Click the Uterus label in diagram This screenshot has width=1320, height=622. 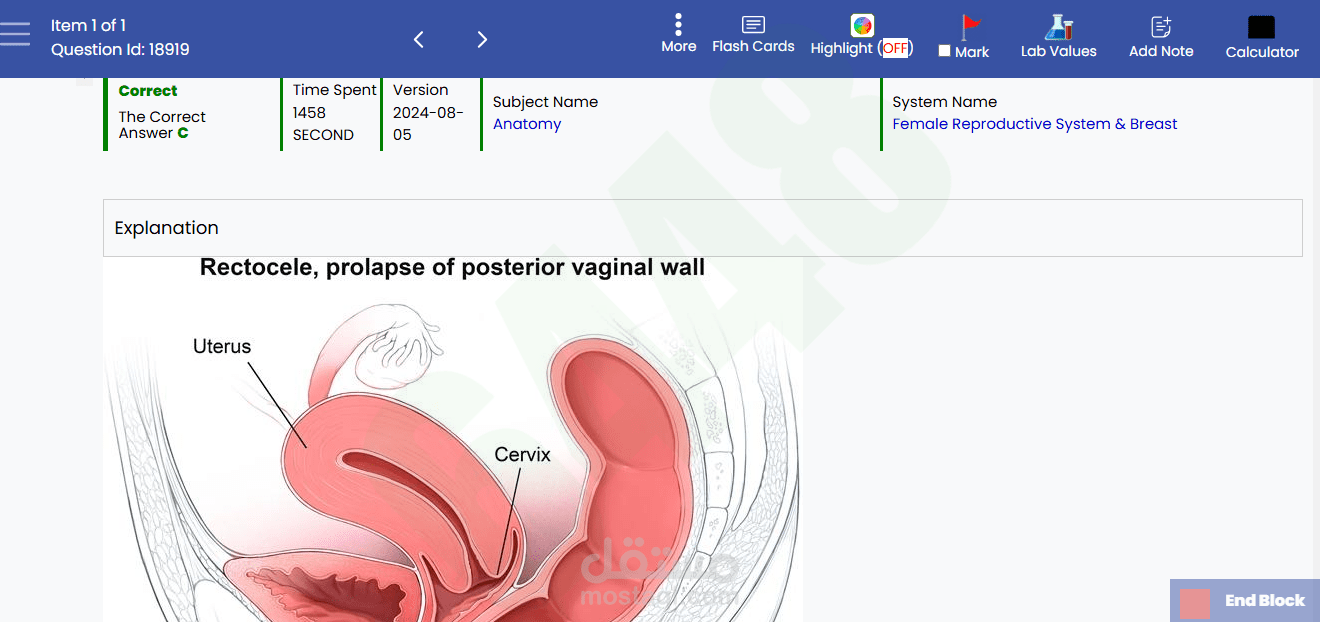coord(222,346)
